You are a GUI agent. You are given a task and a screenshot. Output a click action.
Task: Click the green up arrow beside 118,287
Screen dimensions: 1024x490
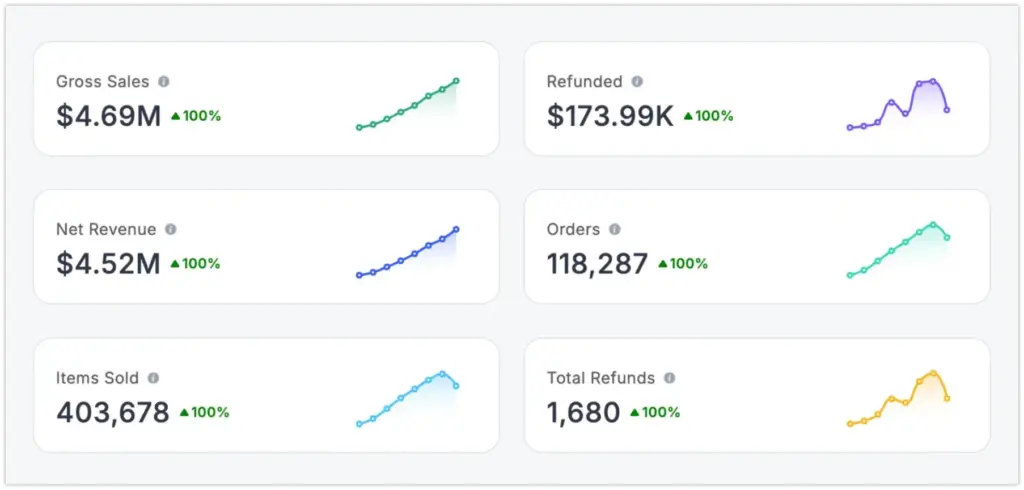click(x=662, y=264)
